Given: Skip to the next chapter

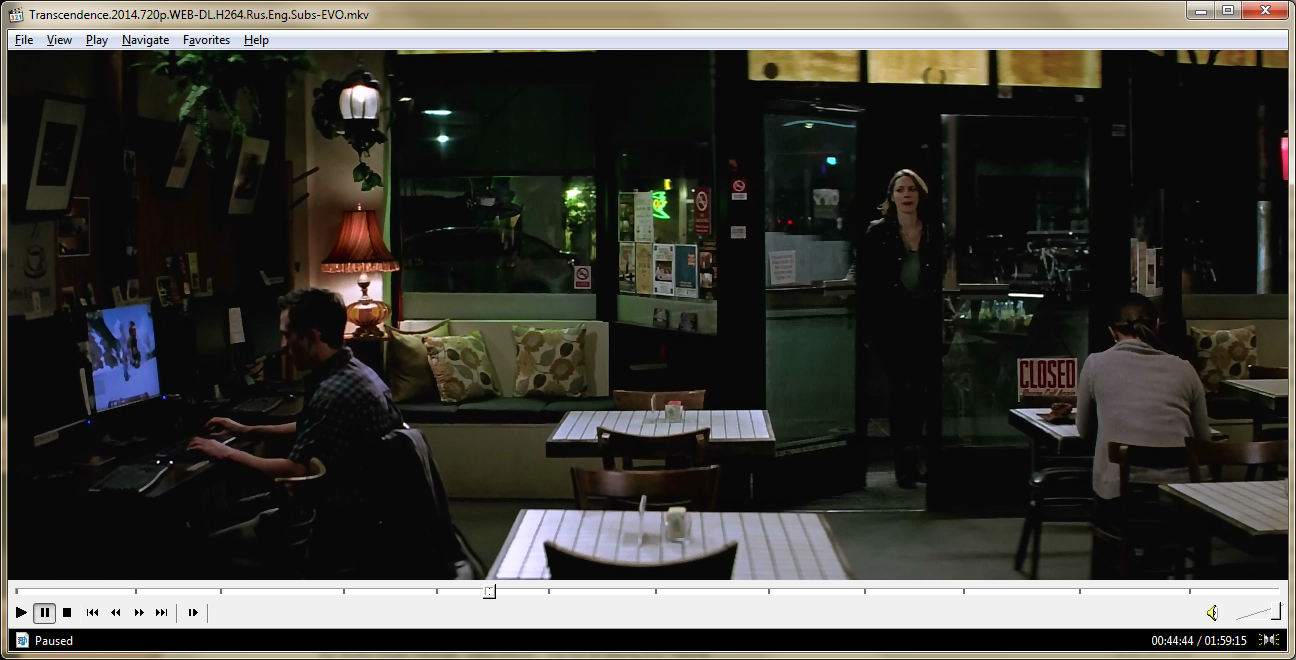Looking at the screenshot, I should (x=161, y=612).
